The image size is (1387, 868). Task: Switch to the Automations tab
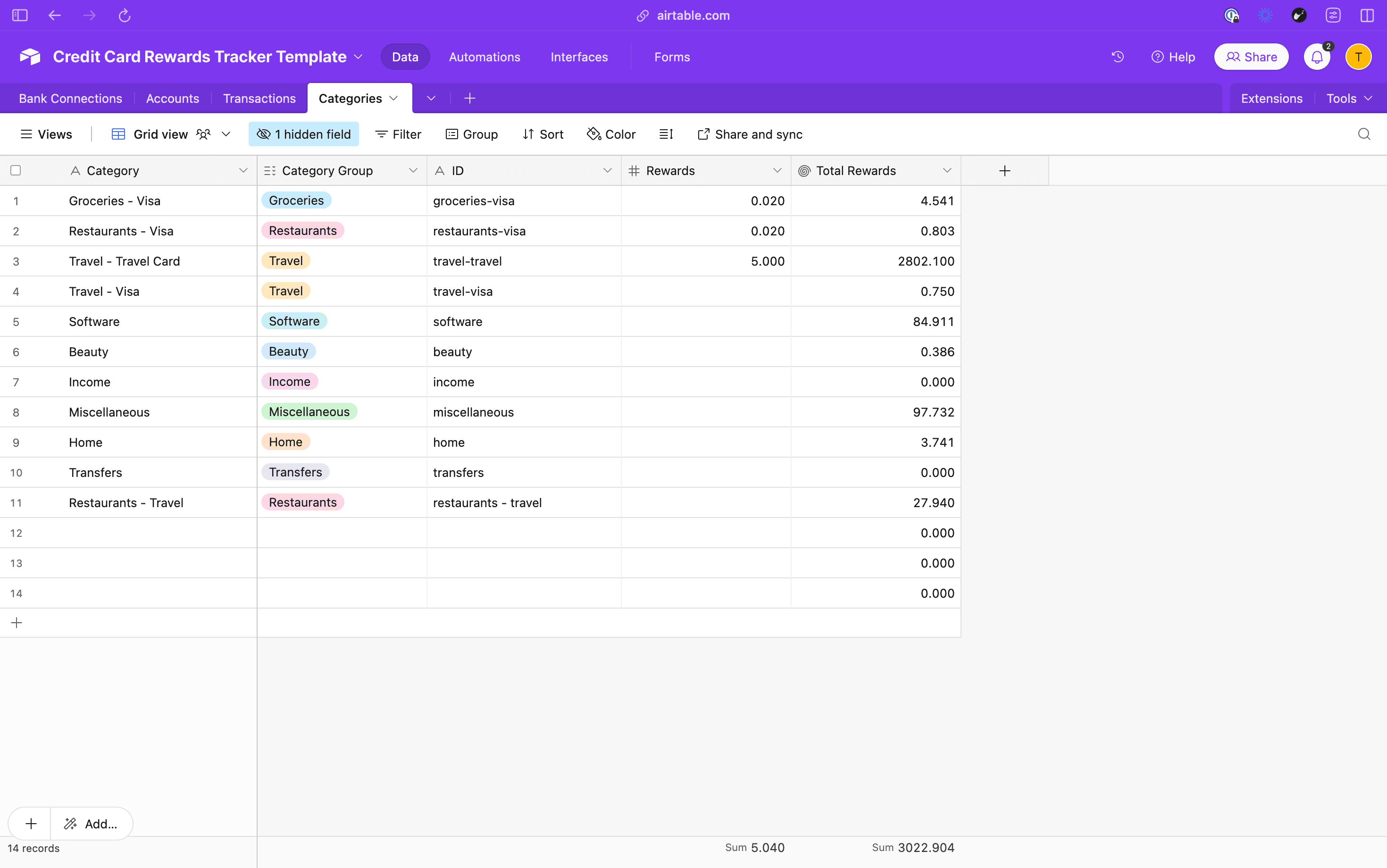pyautogui.click(x=484, y=56)
